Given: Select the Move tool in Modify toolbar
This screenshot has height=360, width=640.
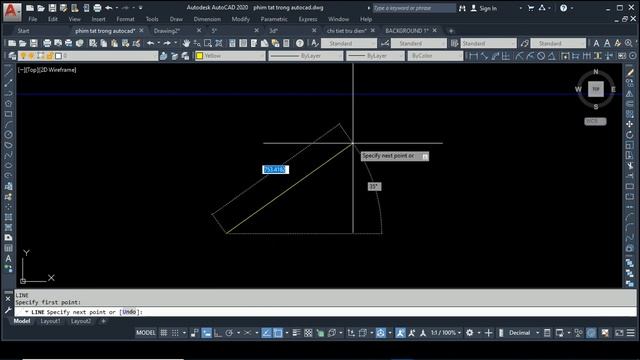Looking at the screenshot, I should 630,124.
